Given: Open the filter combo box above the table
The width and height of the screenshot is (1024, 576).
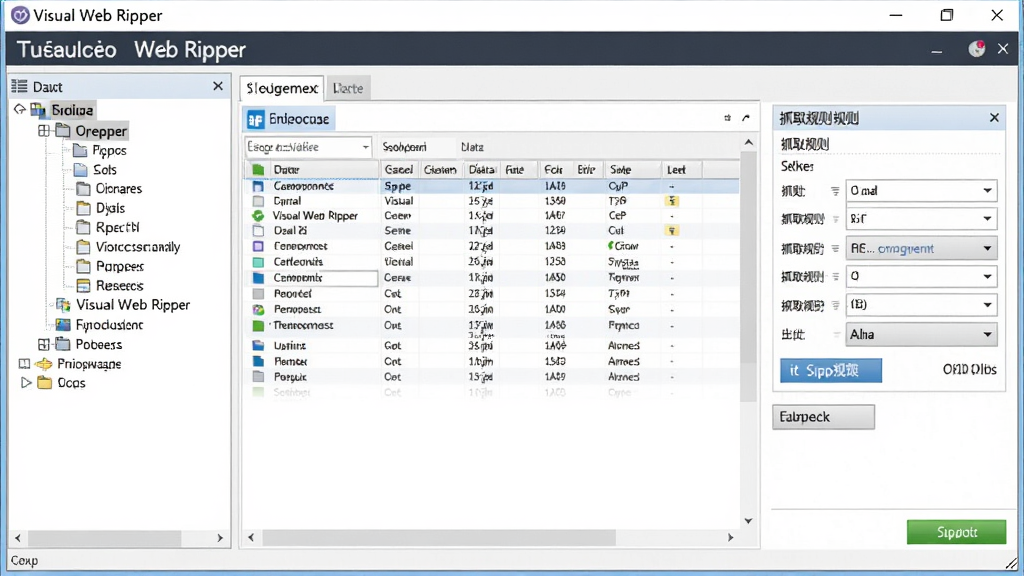Looking at the screenshot, I should 308,147.
